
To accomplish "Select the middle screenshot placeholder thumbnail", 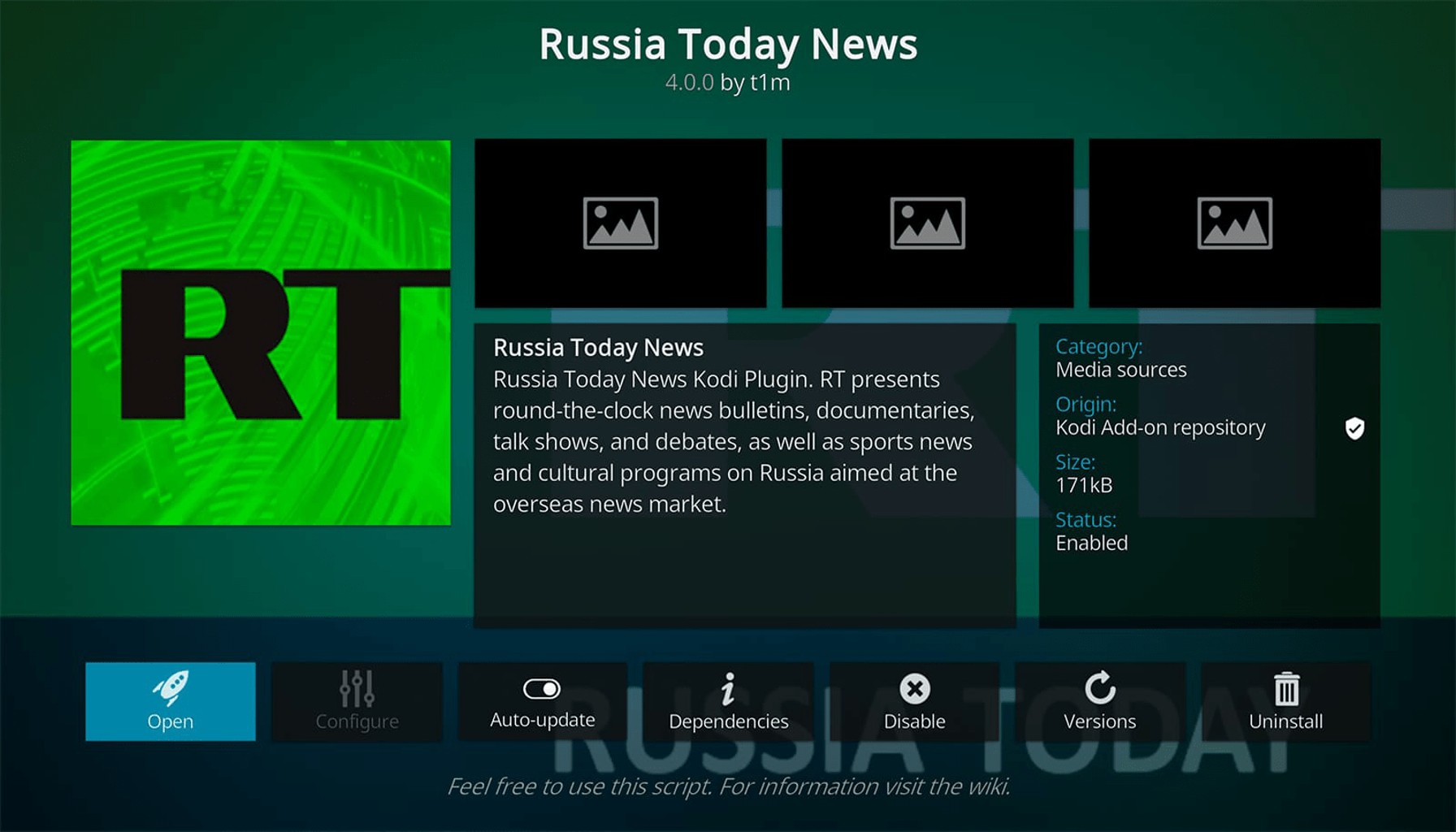I will click(928, 223).
